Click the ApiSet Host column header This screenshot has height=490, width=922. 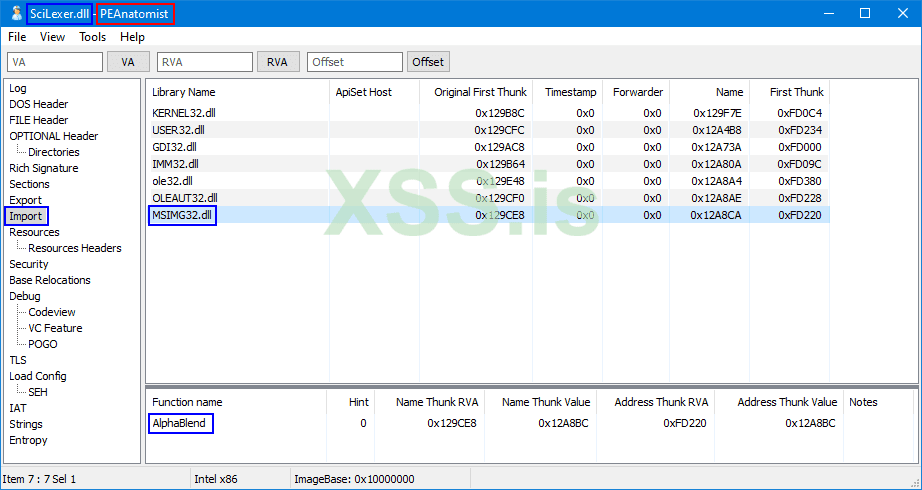375,92
